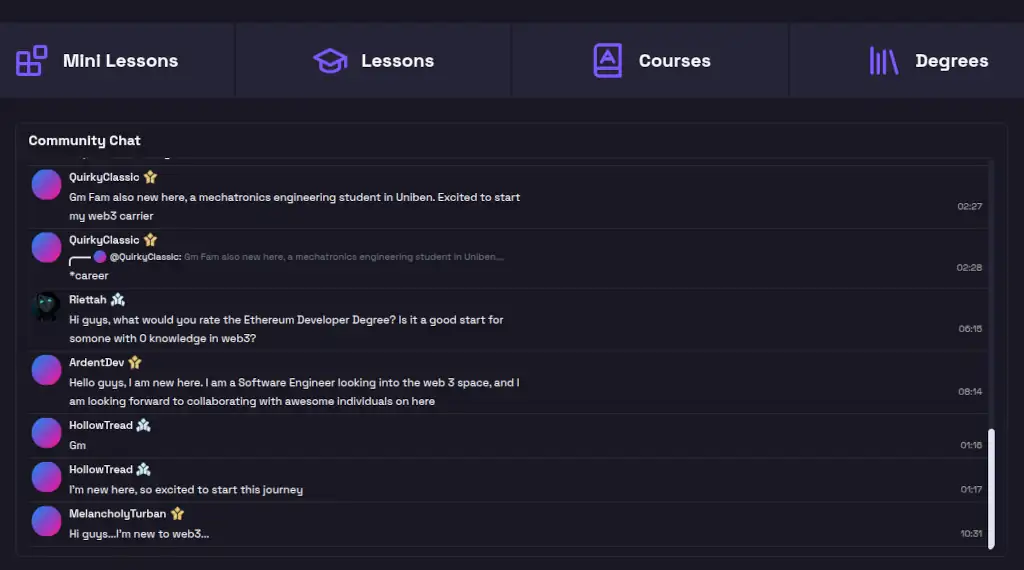Open the Mini Lessons tab
The height and width of the screenshot is (570, 1024).
(x=117, y=61)
